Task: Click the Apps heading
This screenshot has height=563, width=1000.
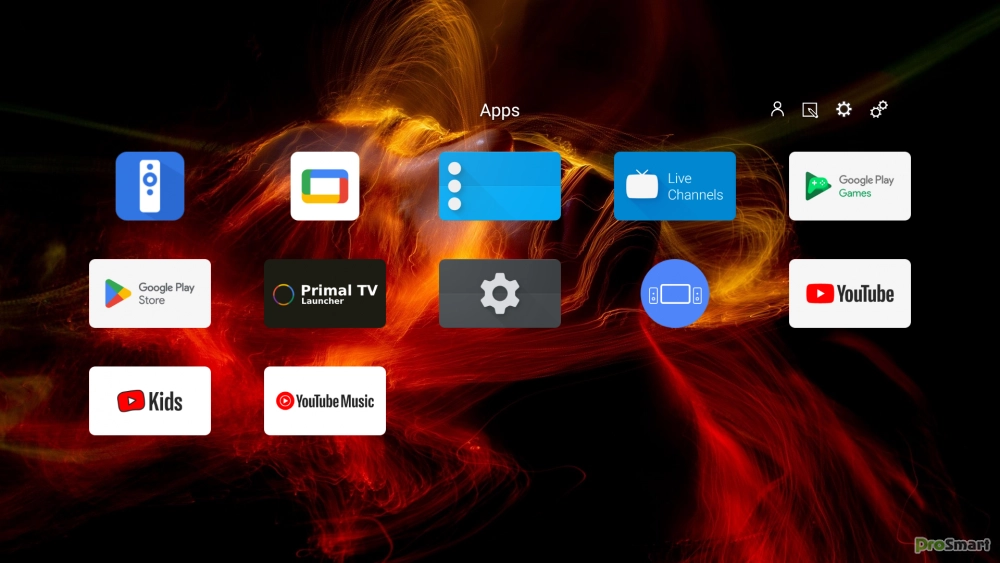Action: [500, 111]
